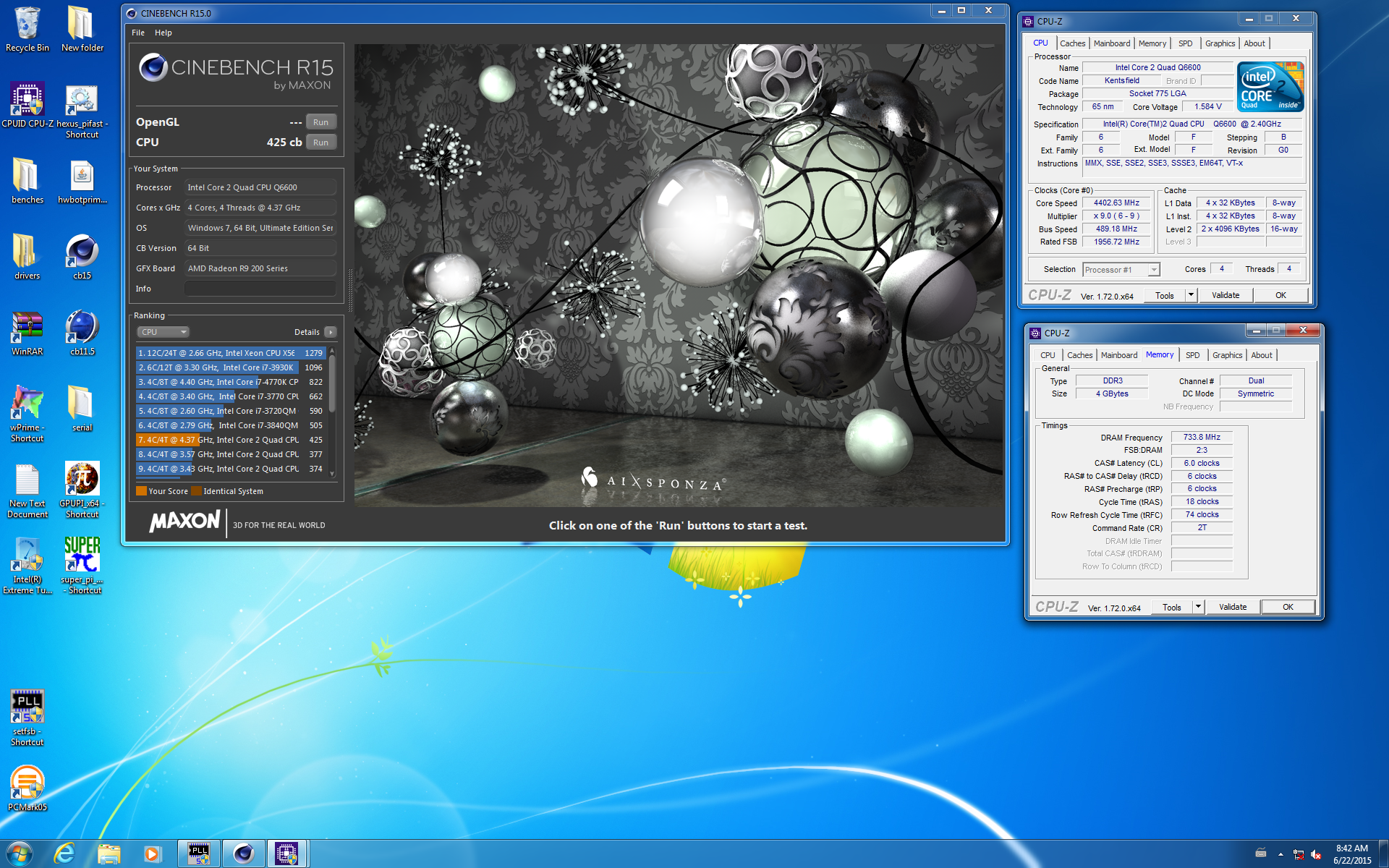
Task: Open the Help menu in Cinebench
Action: point(163,33)
